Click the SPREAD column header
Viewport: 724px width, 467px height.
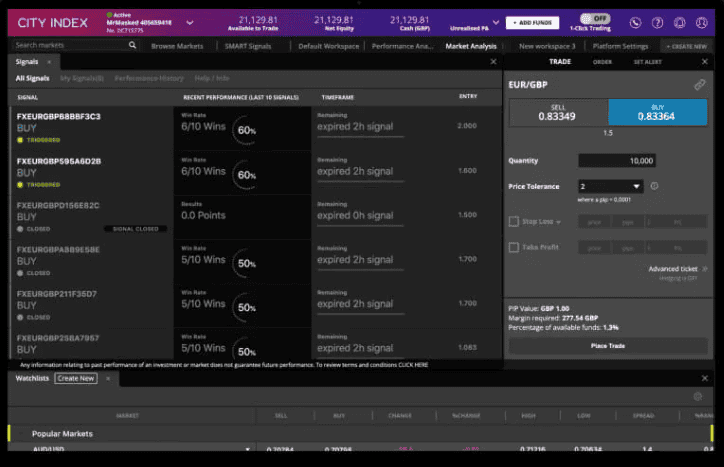tap(643, 416)
